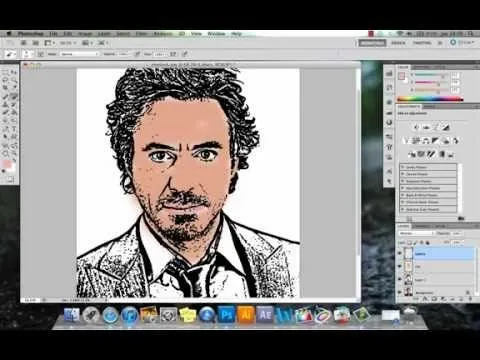Hide the Background layer
The image size is (480, 360).
(x=399, y=292)
